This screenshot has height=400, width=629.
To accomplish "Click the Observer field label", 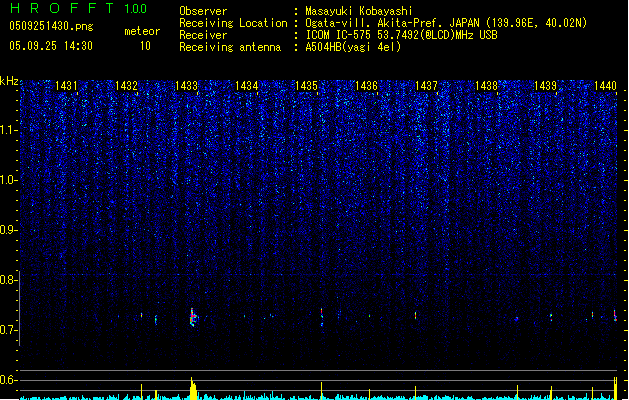I will pos(203,11).
